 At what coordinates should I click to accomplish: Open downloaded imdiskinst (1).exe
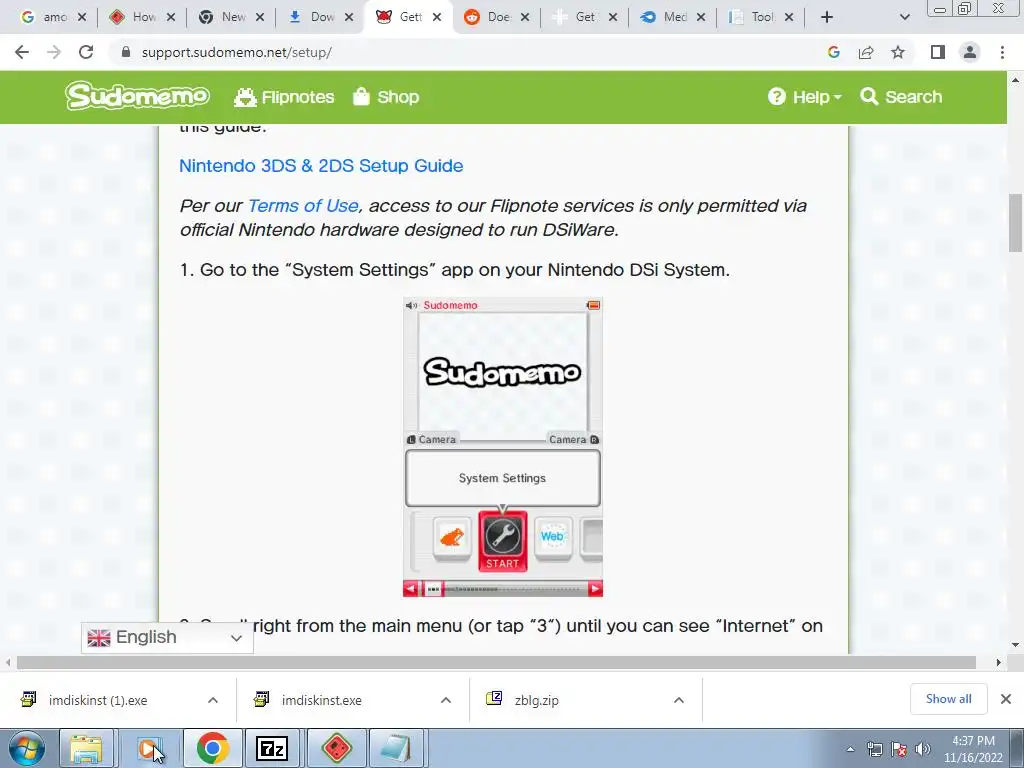tap(98, 700)
